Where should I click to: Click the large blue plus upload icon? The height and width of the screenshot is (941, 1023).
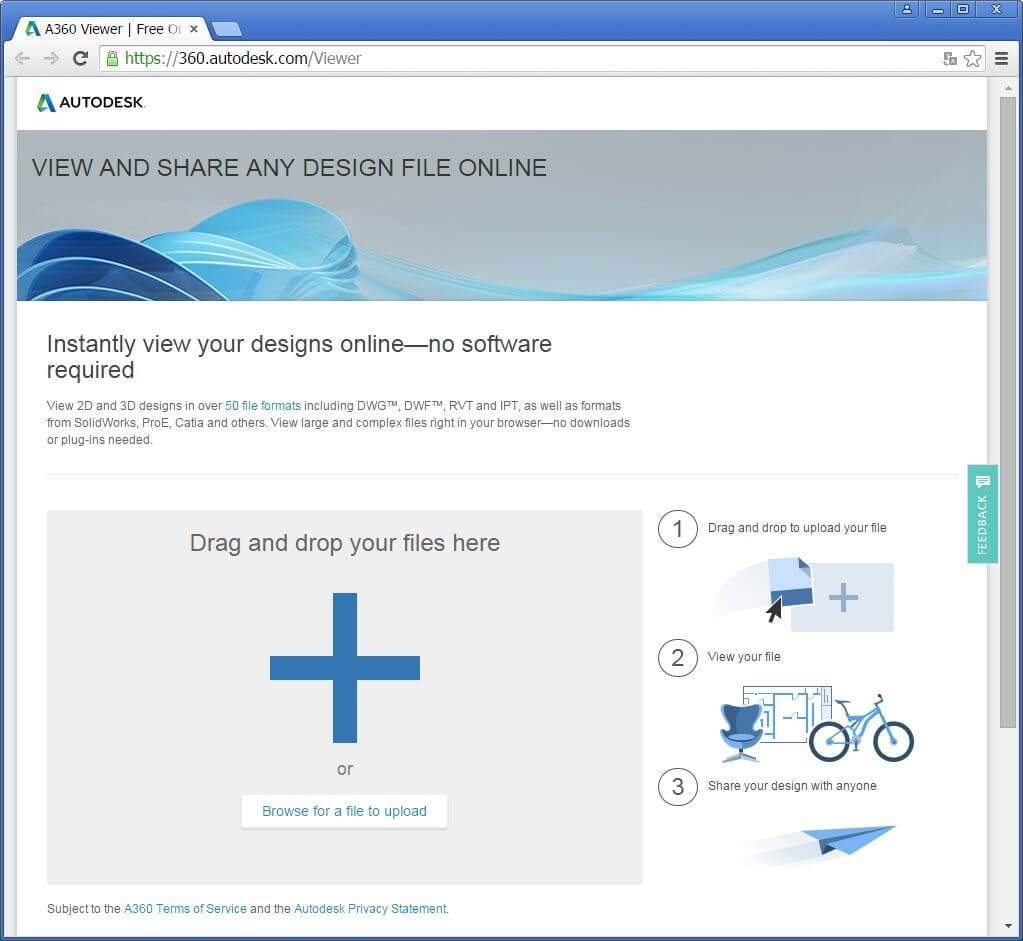click(x=344, y=668)
